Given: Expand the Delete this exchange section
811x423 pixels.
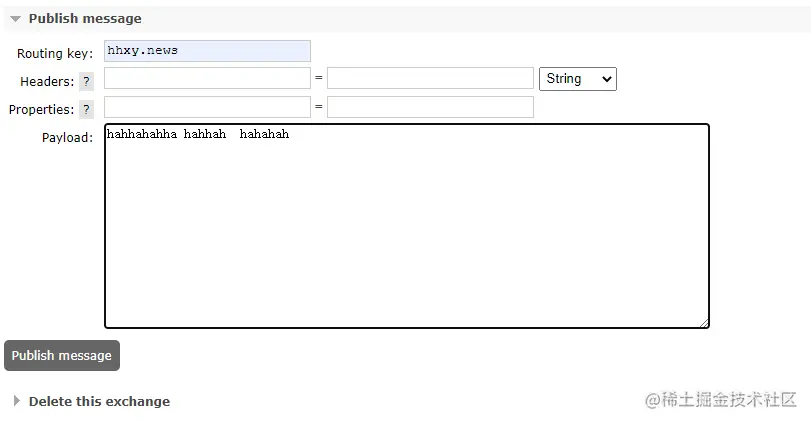Looking at the screenshot, I should 92,401.
